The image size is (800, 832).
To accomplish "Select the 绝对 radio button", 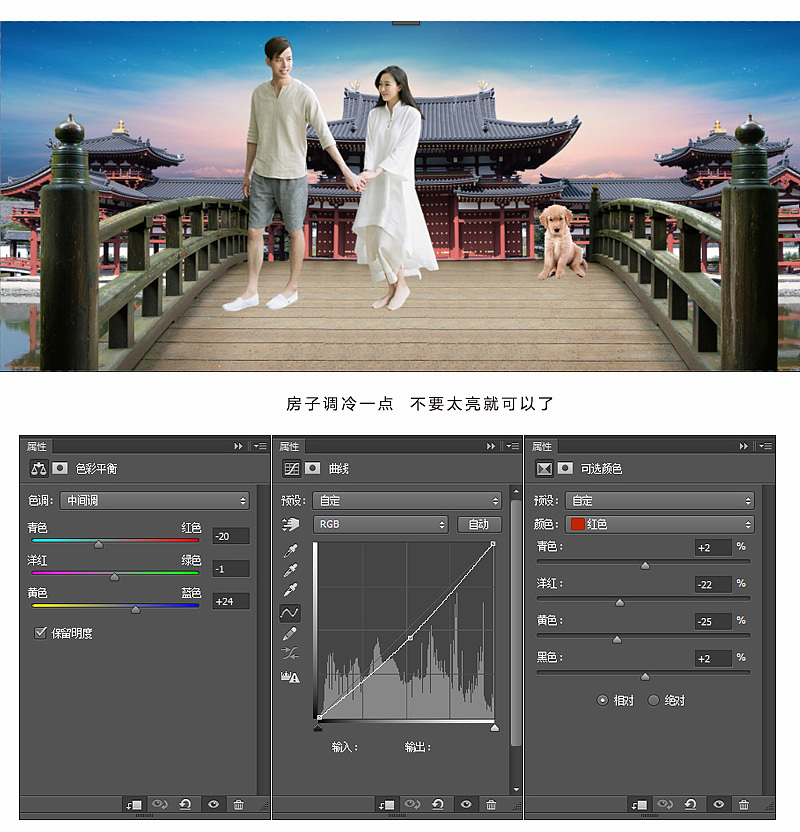I will point(654,700).
